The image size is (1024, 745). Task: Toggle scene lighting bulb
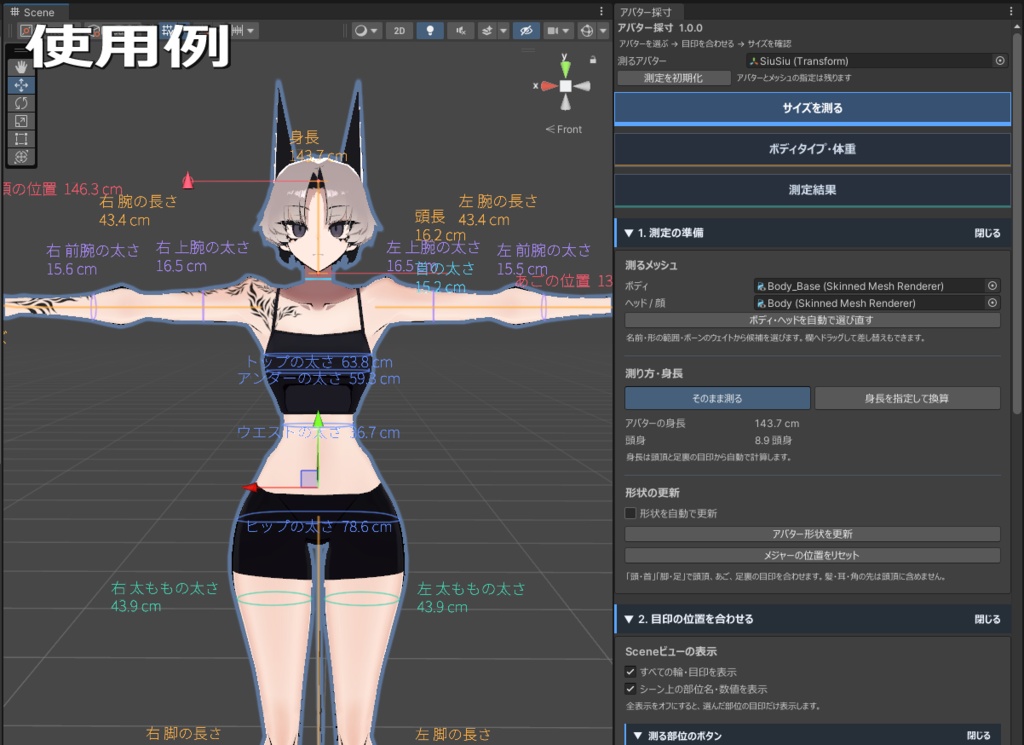coord(430,31)
